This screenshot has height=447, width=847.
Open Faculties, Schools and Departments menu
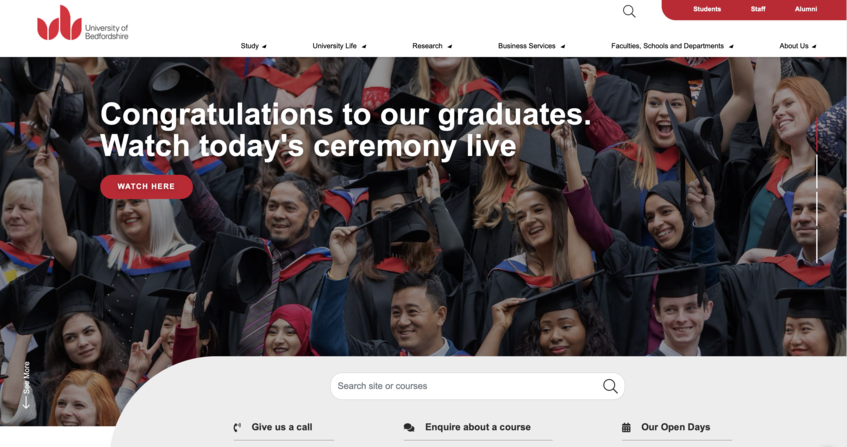[x=667, y=46]
